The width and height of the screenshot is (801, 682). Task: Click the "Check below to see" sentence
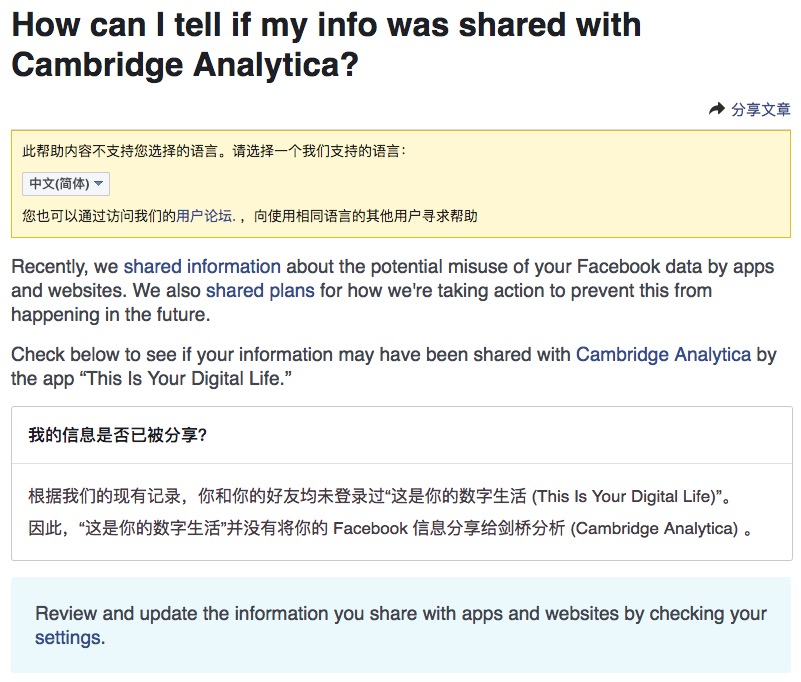290,355
